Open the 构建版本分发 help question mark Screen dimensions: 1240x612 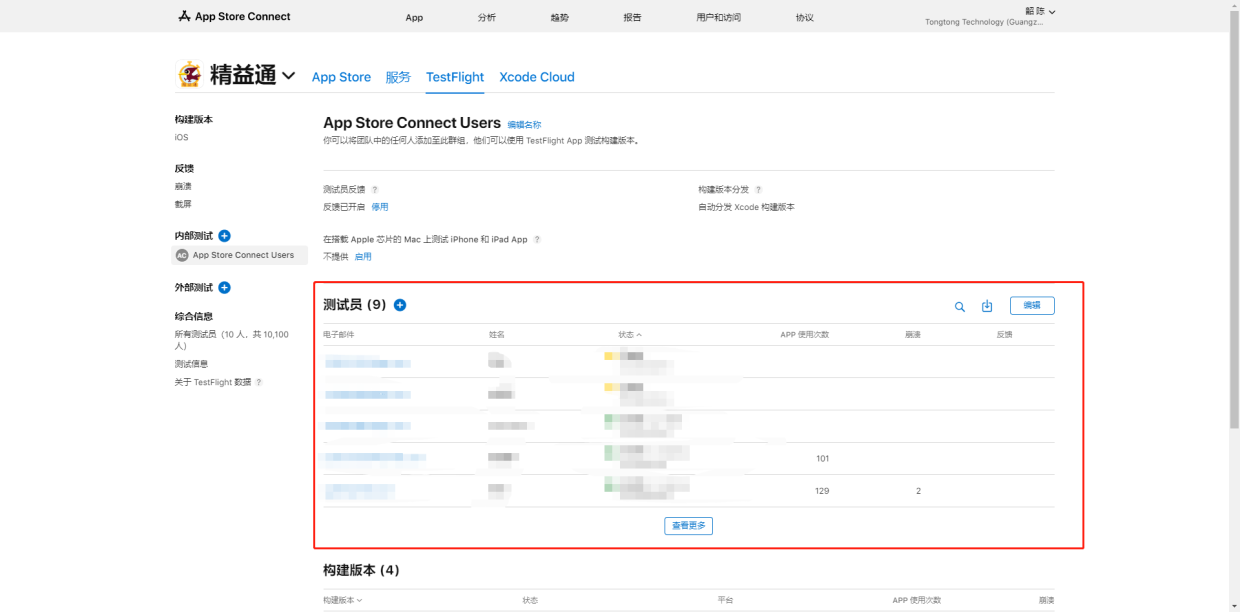coord(758,189)
